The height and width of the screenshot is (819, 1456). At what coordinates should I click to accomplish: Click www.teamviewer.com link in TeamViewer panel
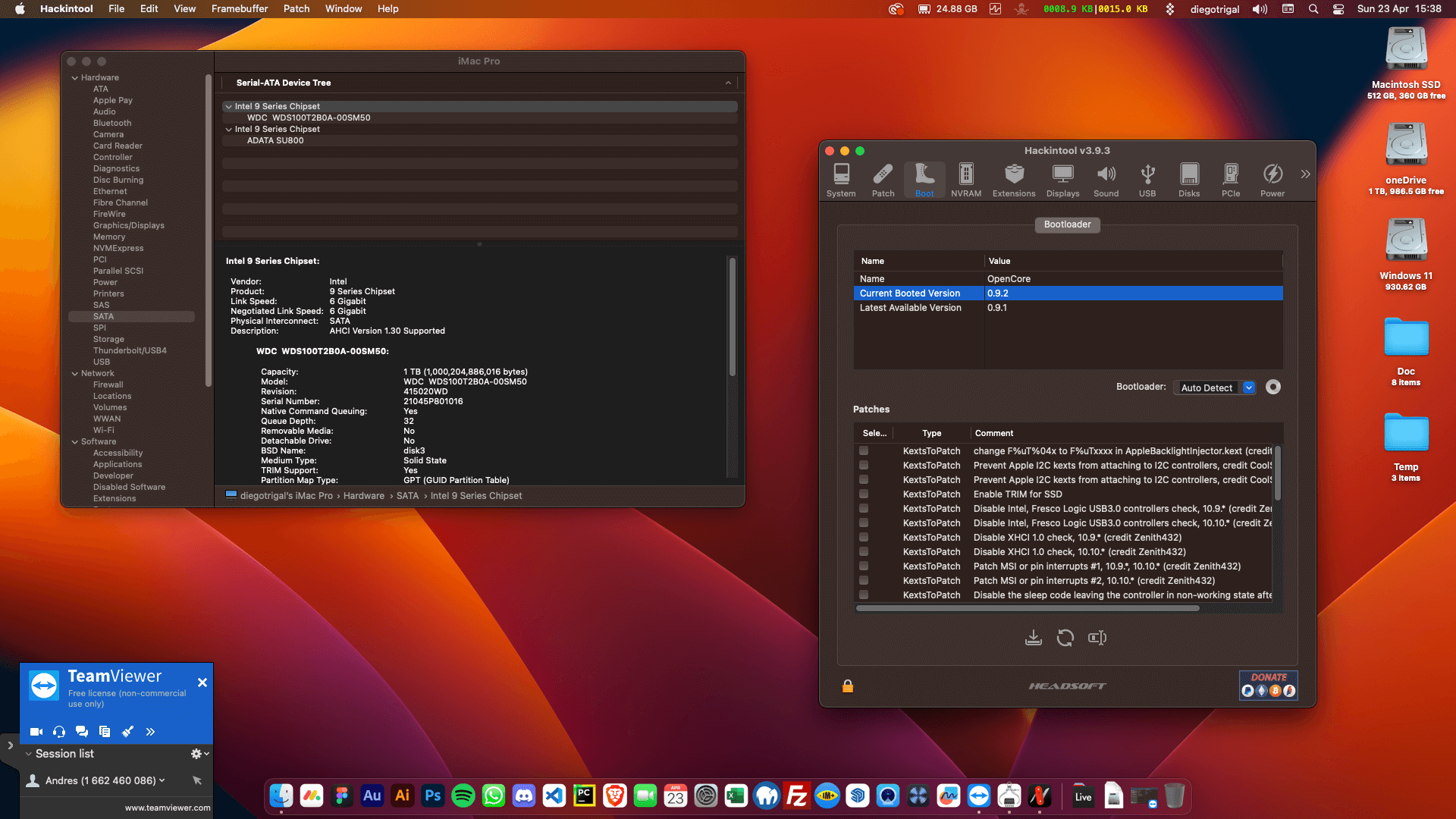[168, 808]
